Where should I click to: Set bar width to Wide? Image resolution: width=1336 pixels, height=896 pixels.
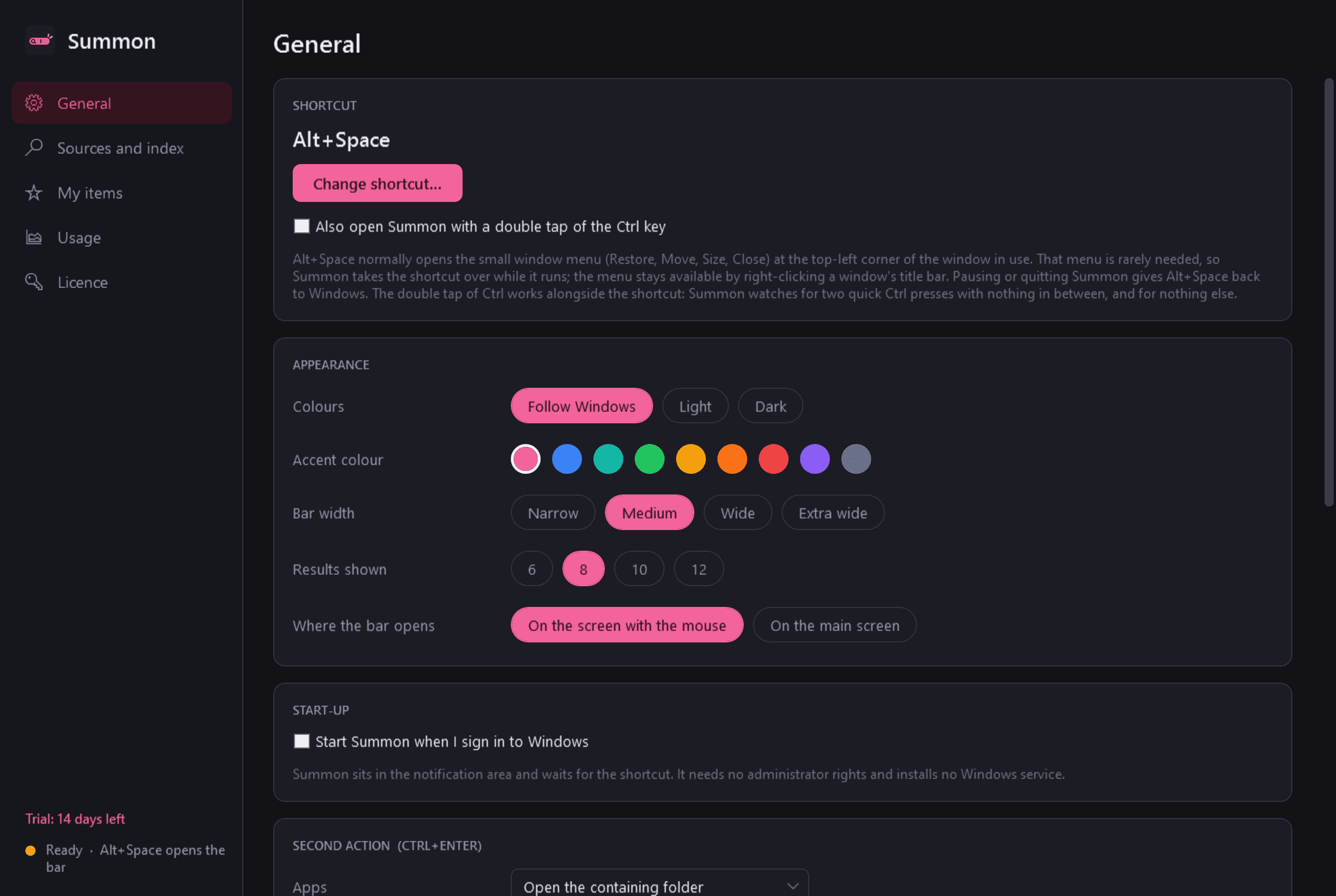point(737,512)
